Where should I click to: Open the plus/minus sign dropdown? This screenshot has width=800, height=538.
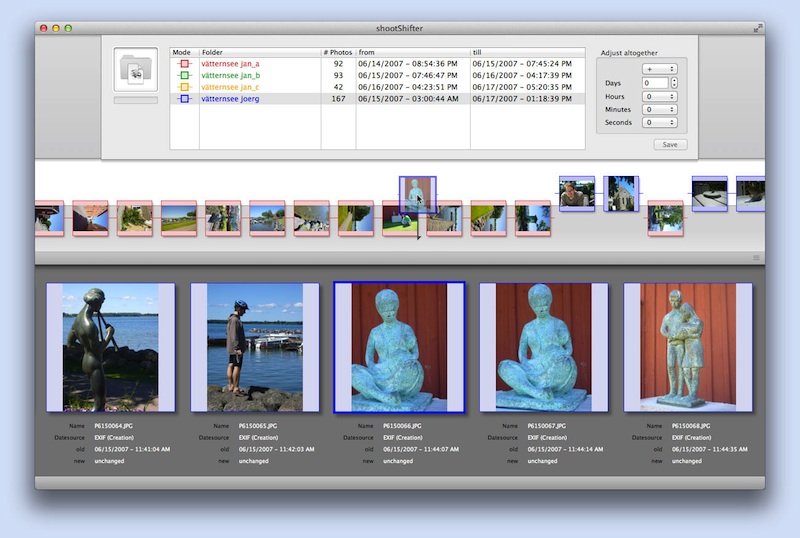click(x=660, y=69)
